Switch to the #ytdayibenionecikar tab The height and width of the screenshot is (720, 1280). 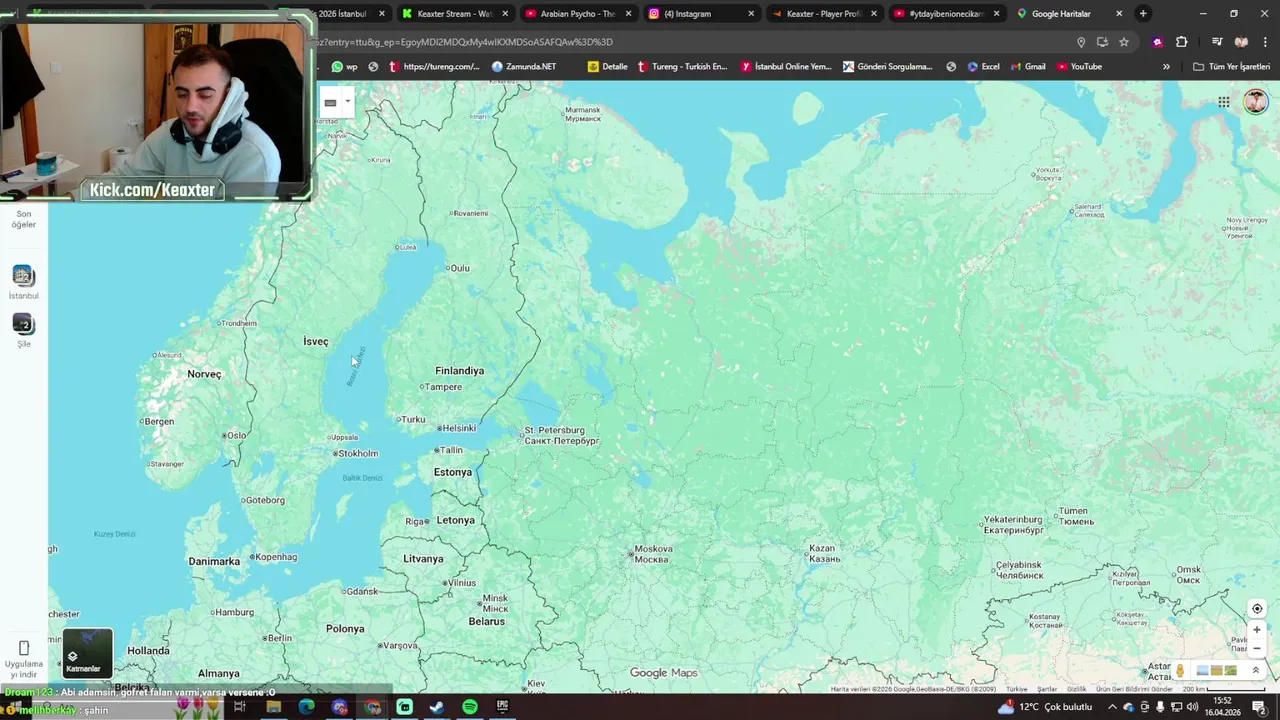tap(946, 14)
